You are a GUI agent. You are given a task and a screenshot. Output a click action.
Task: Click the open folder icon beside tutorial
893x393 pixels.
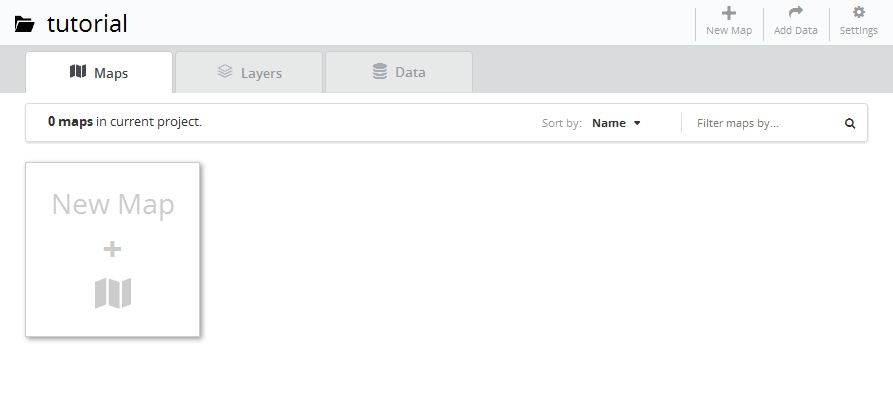pos(24,24)
